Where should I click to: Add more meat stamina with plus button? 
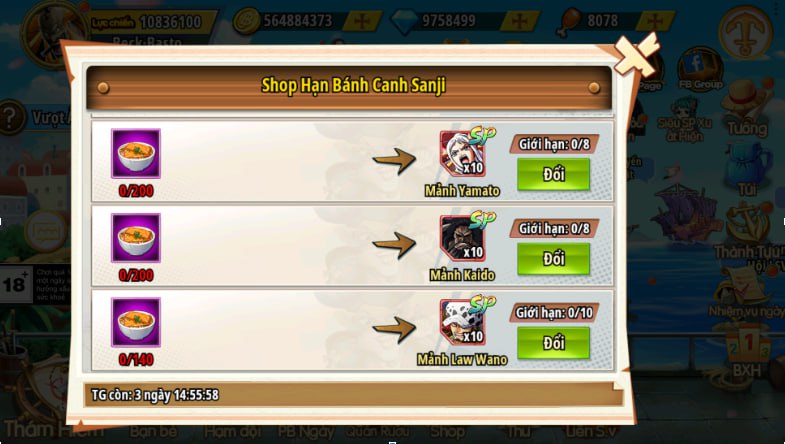point(655,21)
